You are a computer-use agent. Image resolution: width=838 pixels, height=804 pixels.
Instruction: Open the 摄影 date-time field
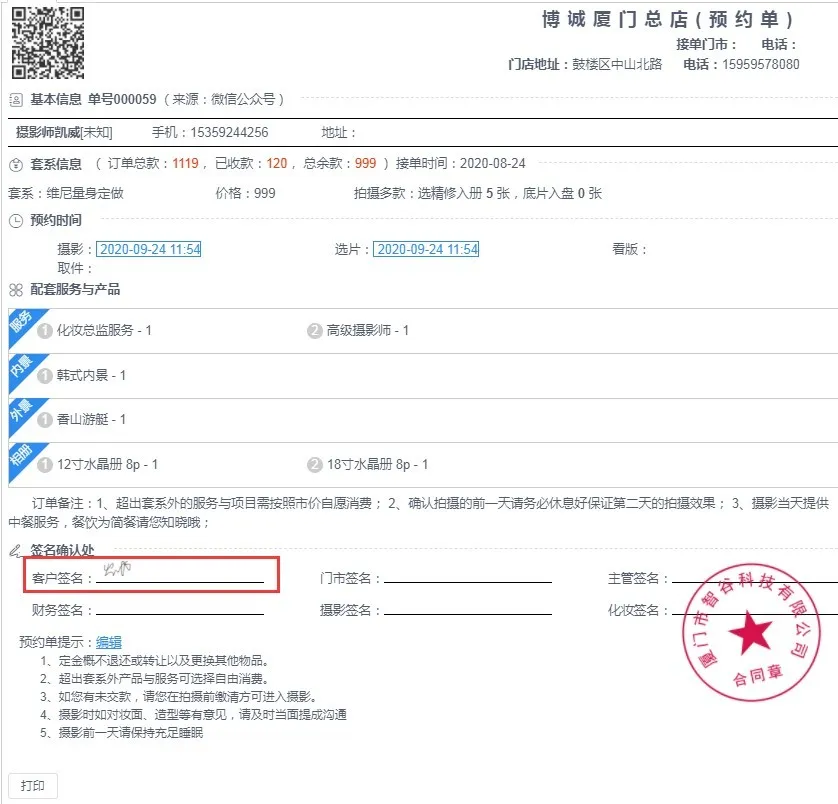[149, 249]
